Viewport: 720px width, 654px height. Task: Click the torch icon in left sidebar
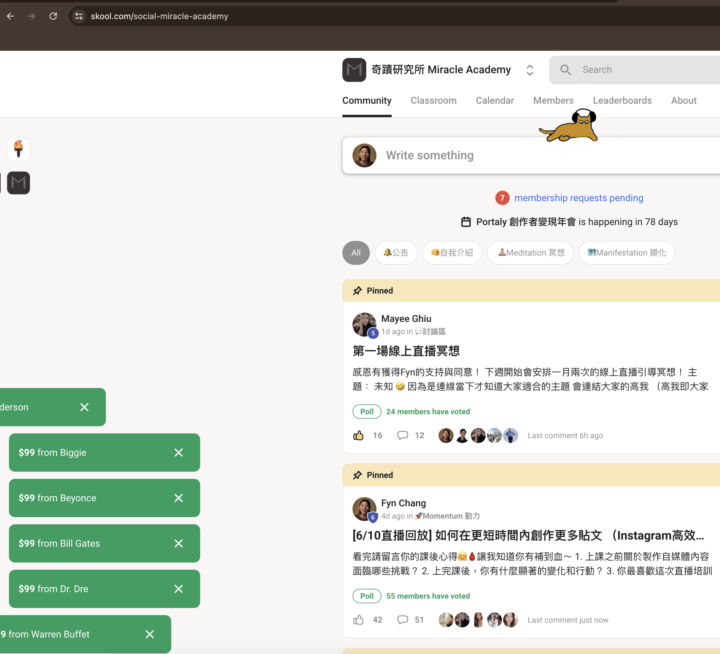tap(18, 149)
